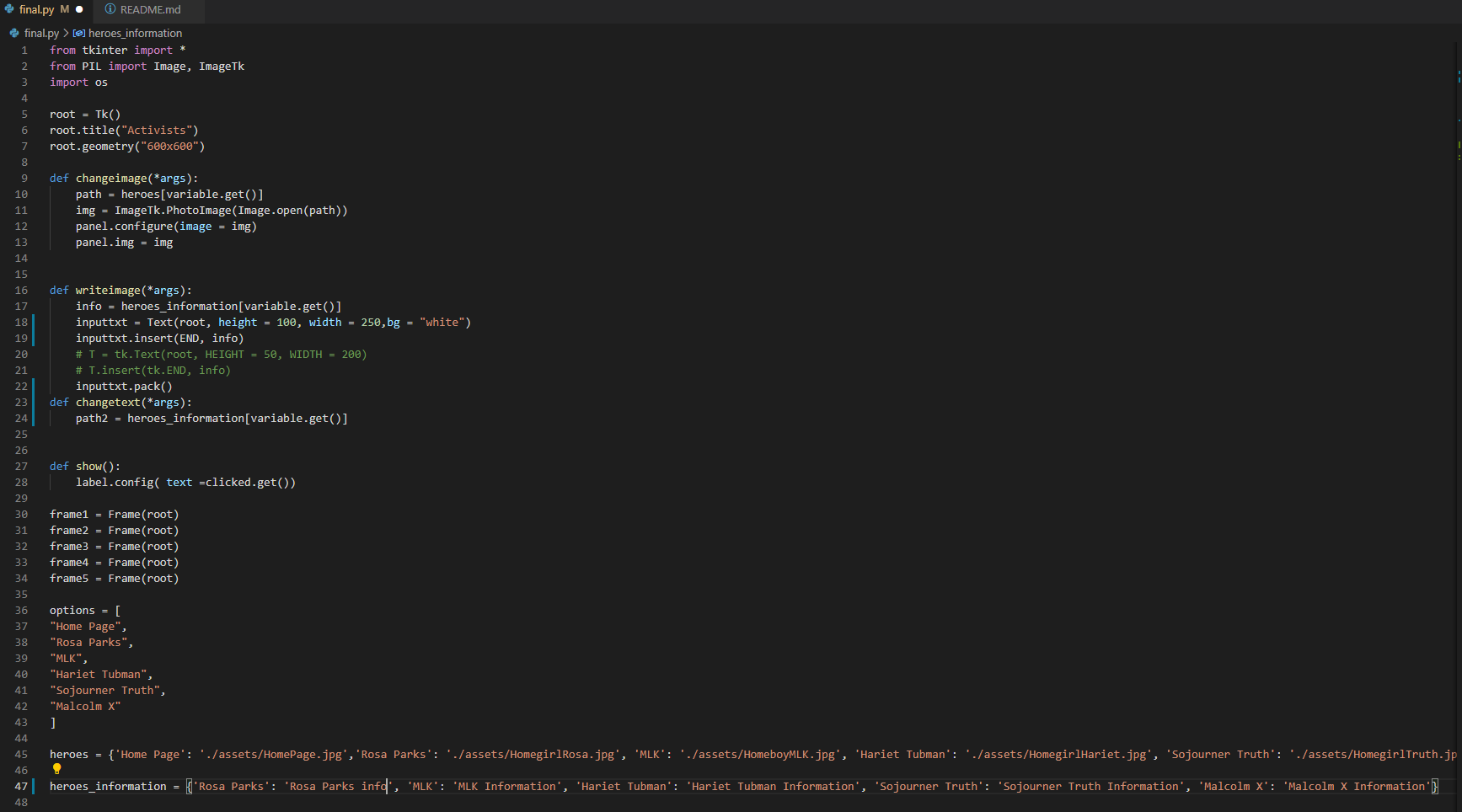Switch to the README.md tab

pos(149,9)
